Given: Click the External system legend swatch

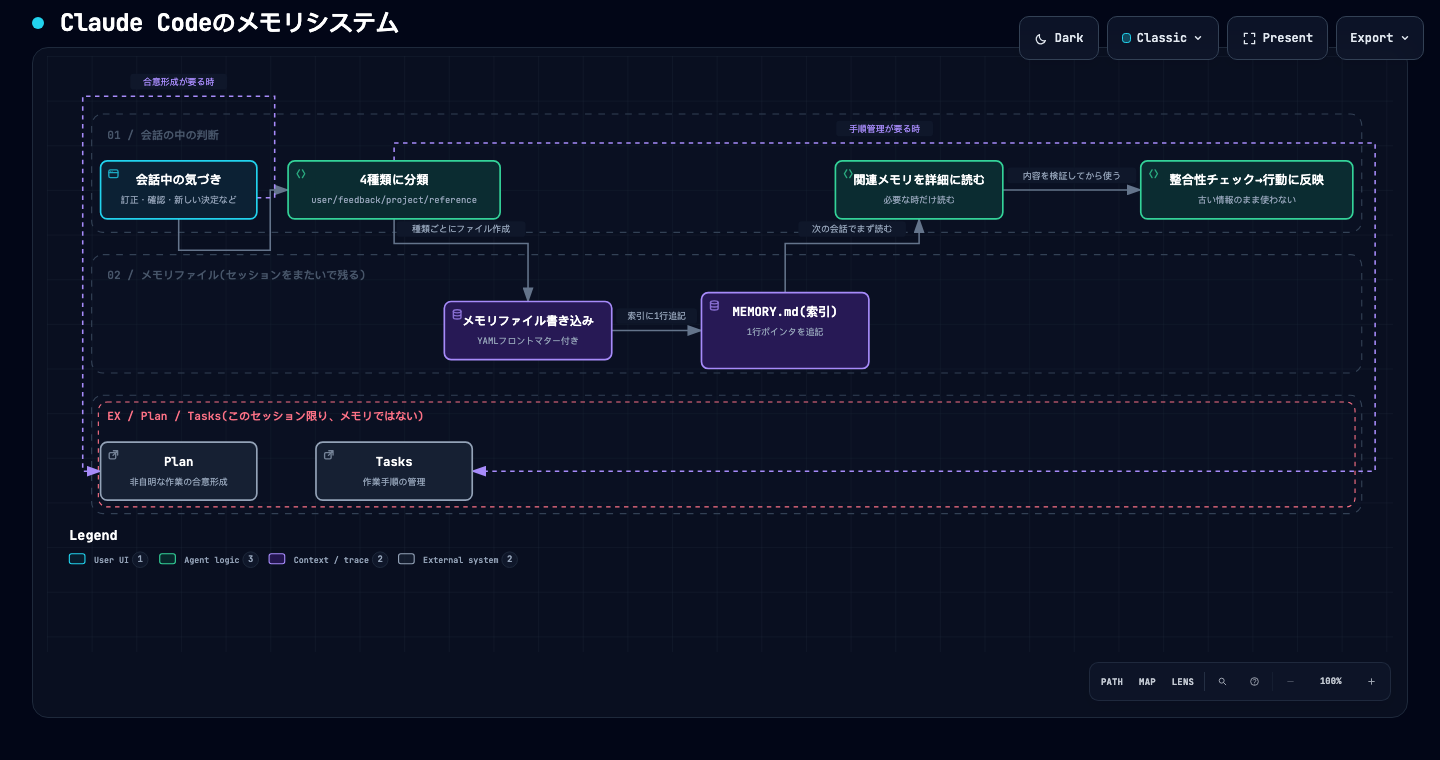Looking at the screenshot, I should pyautogui.click(x=406, y=560).
